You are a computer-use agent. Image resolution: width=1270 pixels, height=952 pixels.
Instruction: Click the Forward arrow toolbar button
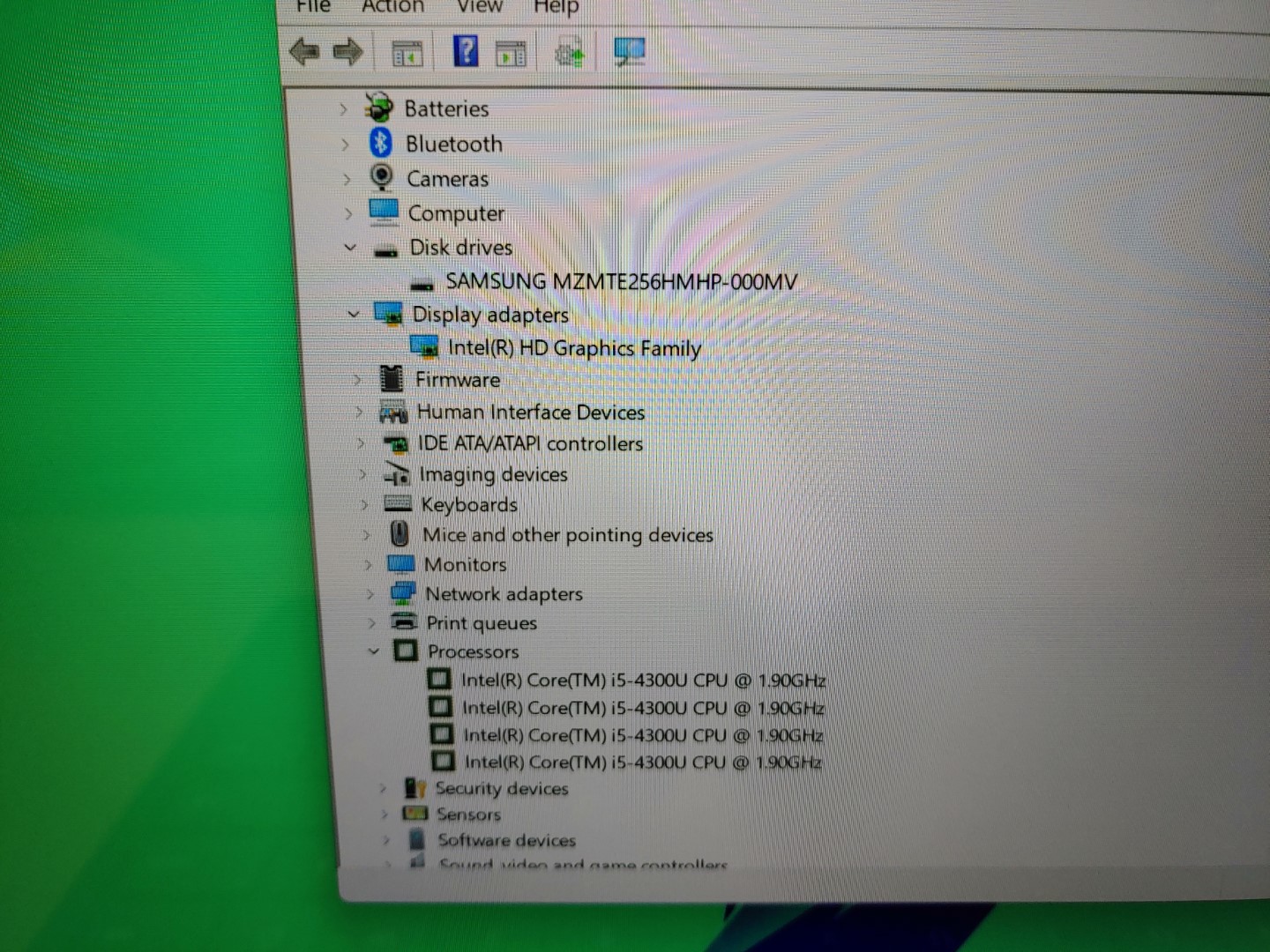click(x=347, y=52)
